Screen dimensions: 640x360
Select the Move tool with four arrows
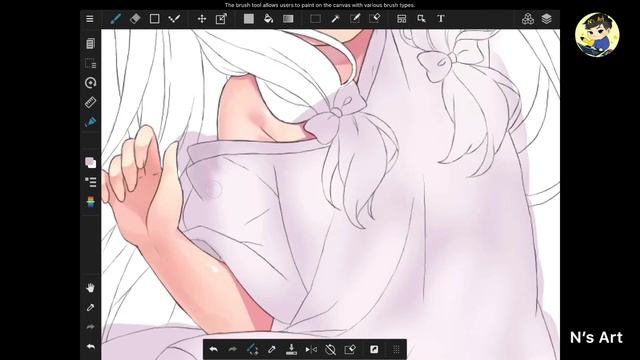pyautogui.click(x=202, y=19)
